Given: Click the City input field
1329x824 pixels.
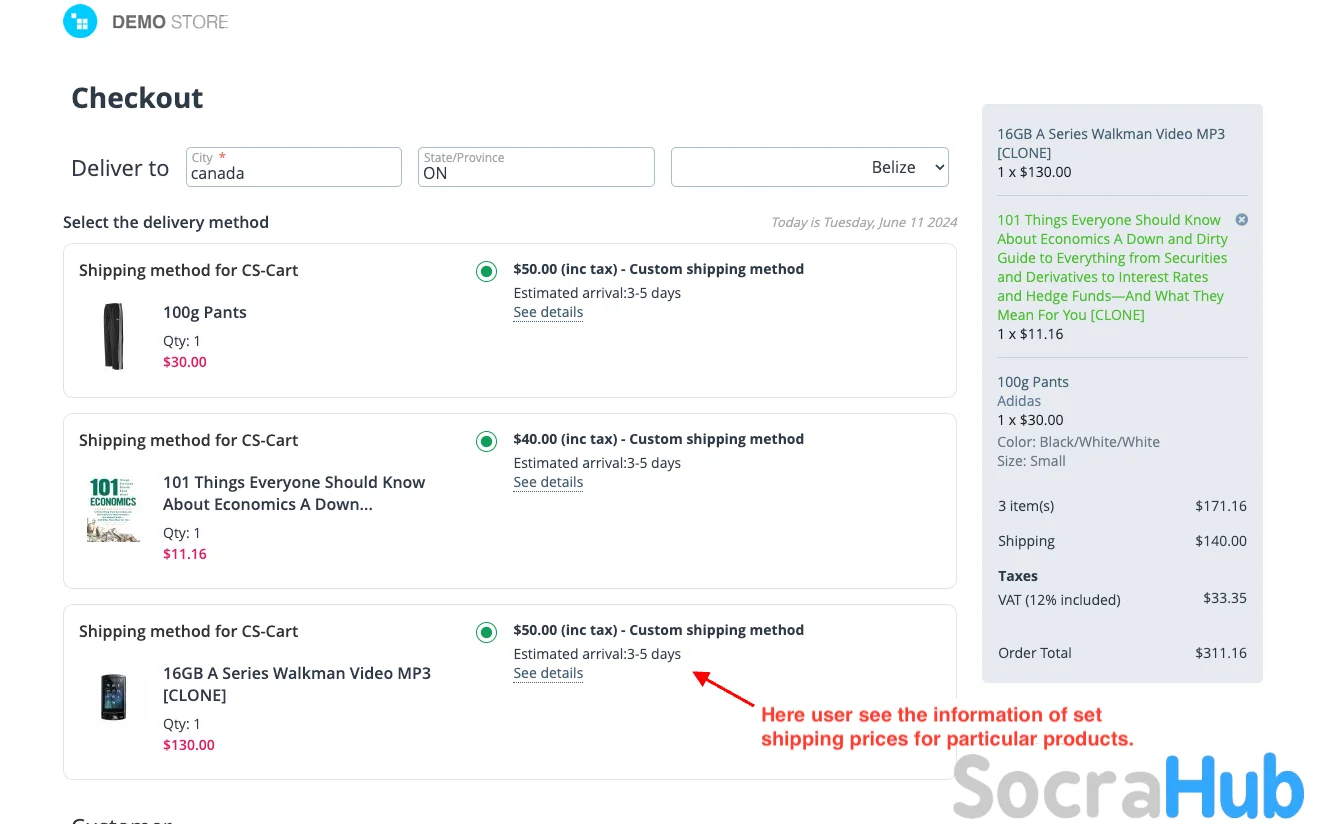Looking at the screenshot, I should [293, 173].
